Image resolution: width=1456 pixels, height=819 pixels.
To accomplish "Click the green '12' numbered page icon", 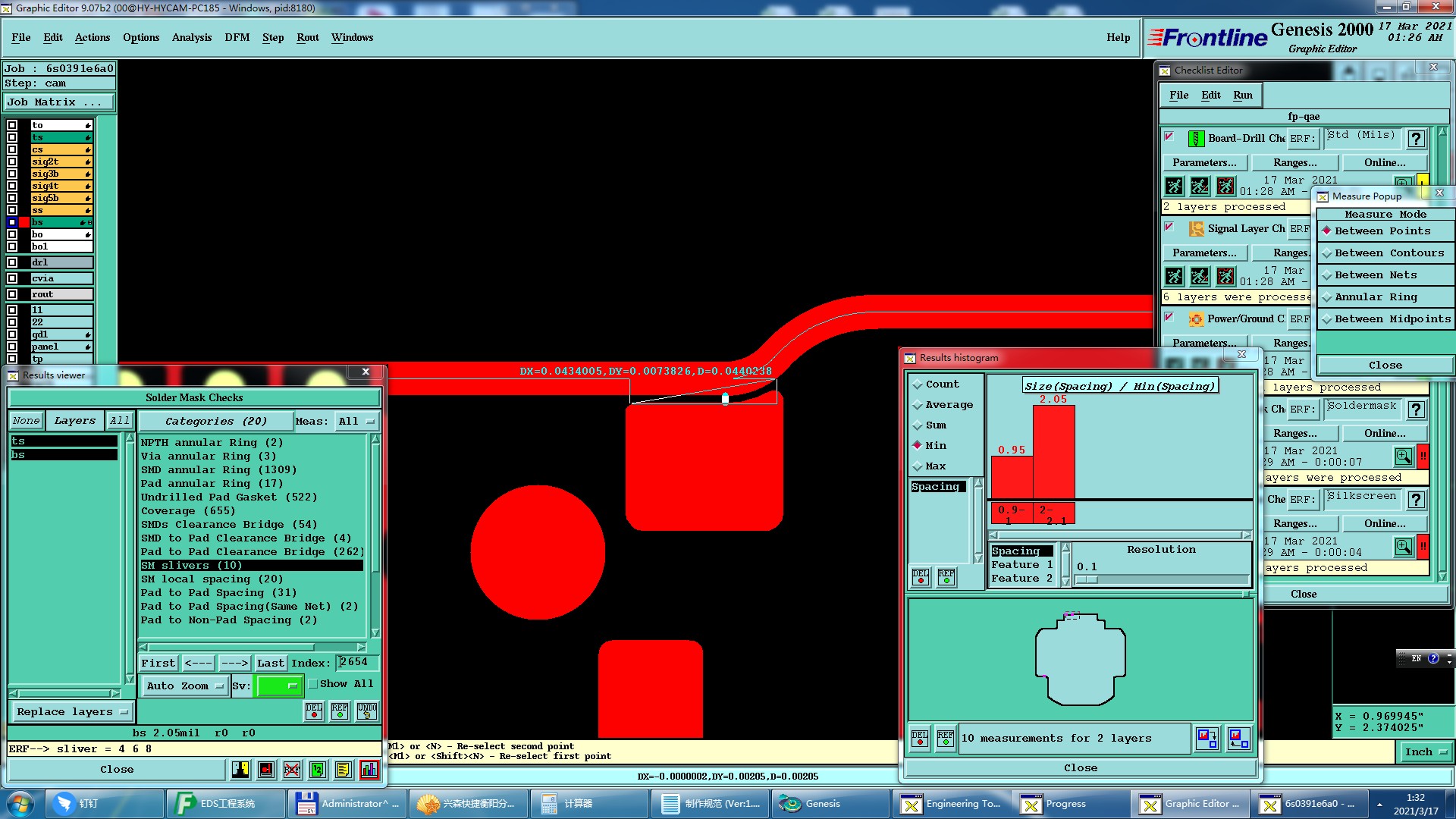I will point(318,770).
